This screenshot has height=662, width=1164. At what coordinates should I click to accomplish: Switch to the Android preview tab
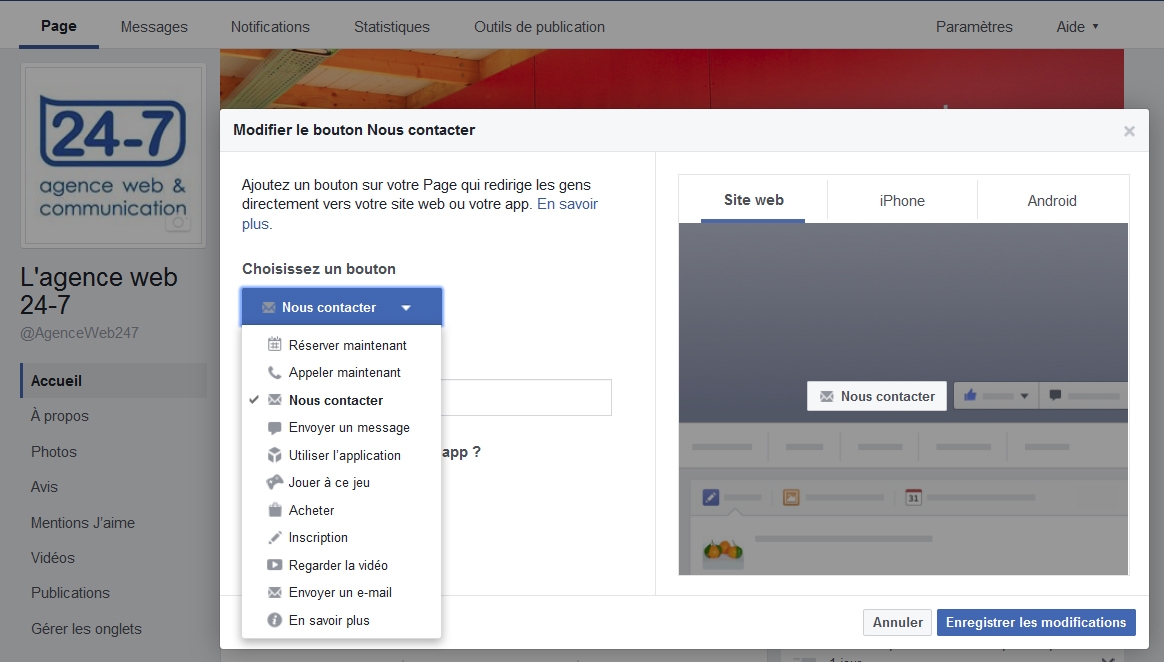[1052, 200]
